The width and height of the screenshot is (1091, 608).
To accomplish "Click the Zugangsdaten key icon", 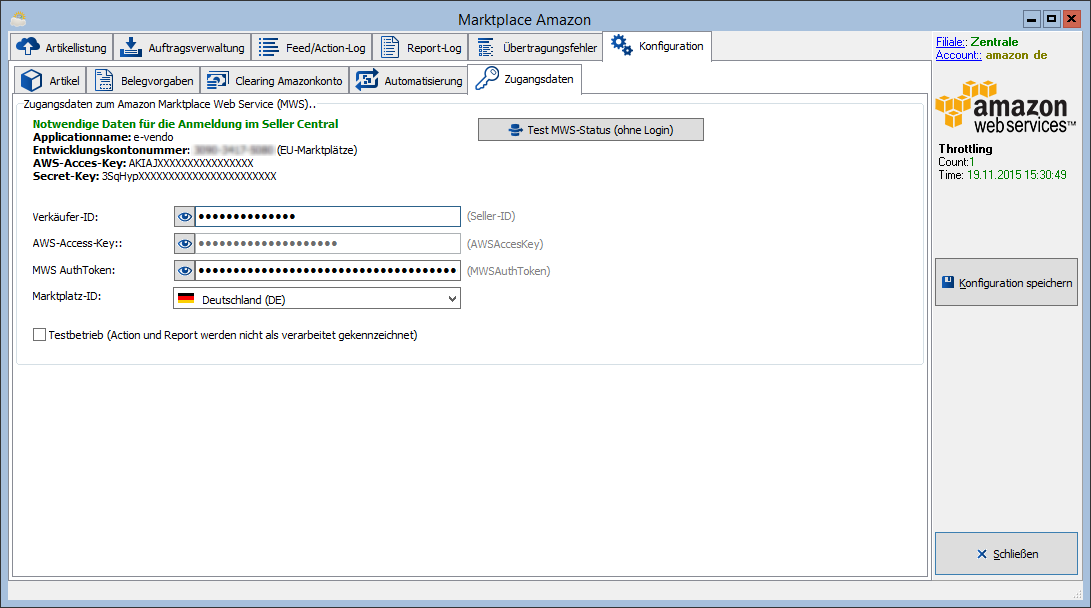I will pyautogui.click(x=487, y=79).
